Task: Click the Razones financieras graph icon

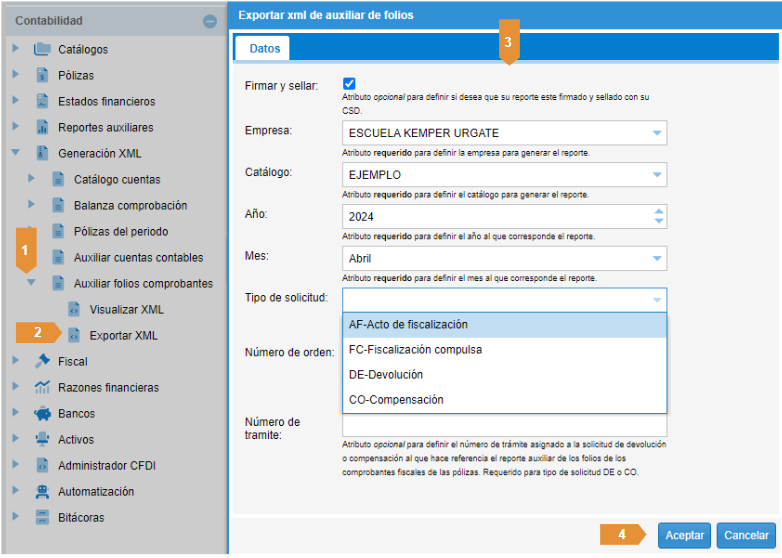Action: 42,387
